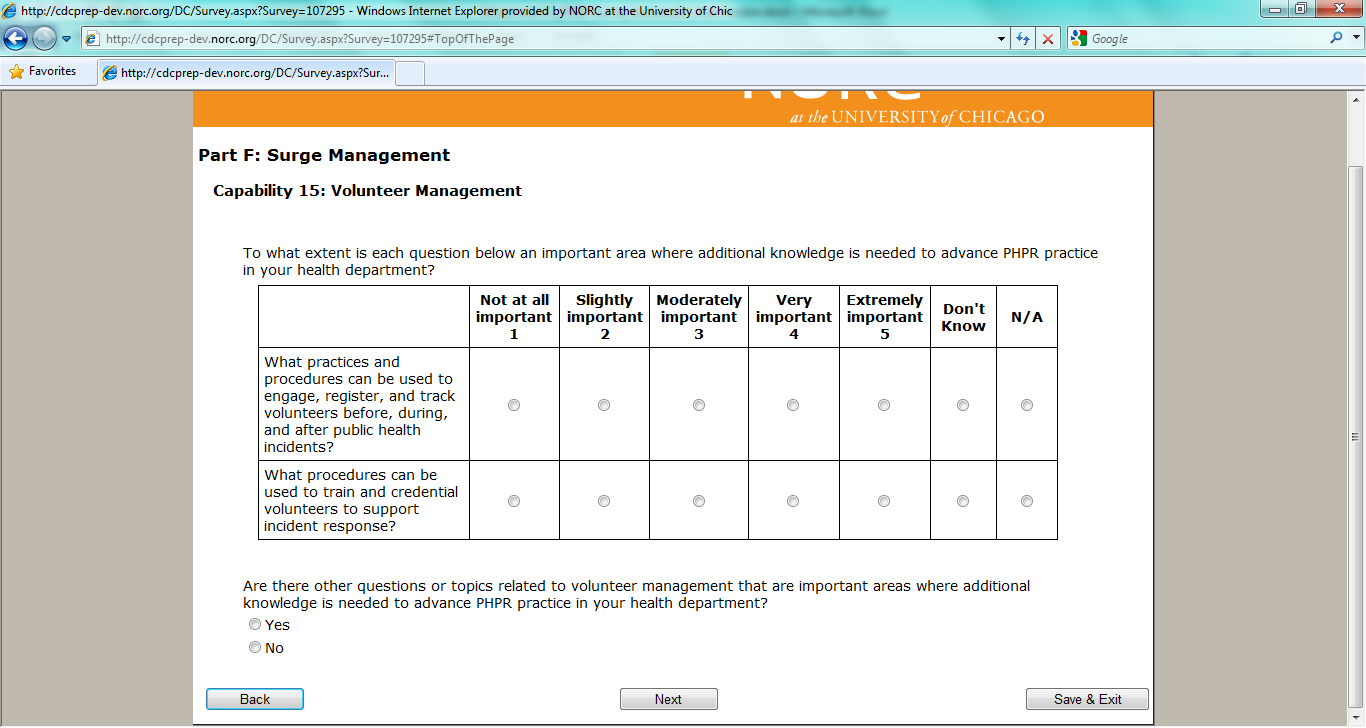1366x728 pixels.
Task: Rate engage/register/track question Moderately important
Action: tap(699, 405)
